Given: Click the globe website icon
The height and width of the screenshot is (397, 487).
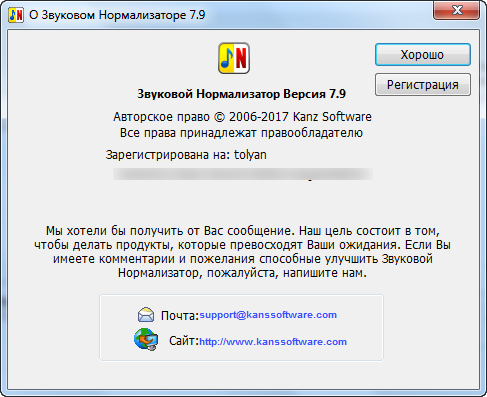Looking at the screenshot, I should (x=146, y=339).
